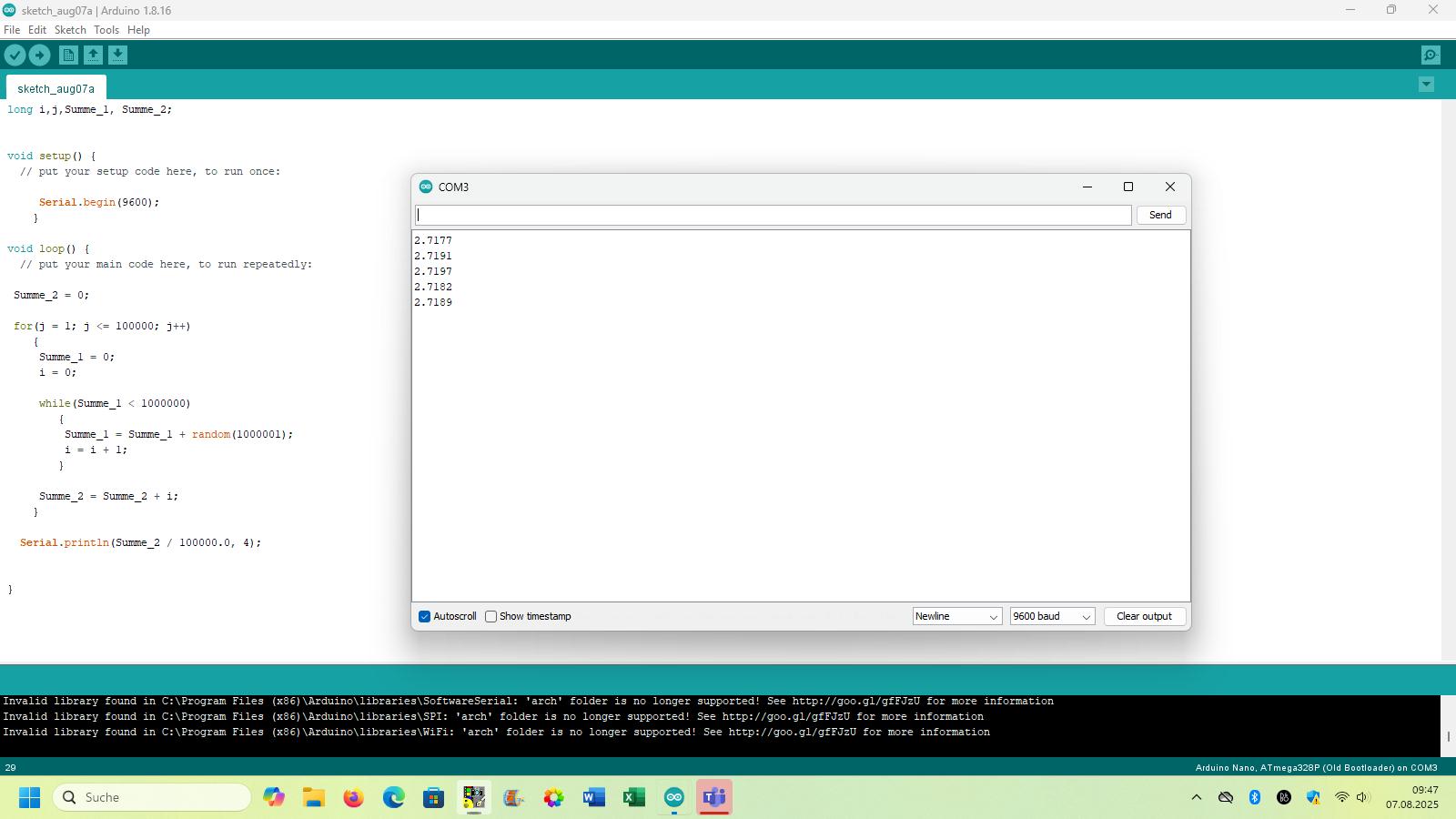Create a new sketch via toolbar icon

[68, 56]
